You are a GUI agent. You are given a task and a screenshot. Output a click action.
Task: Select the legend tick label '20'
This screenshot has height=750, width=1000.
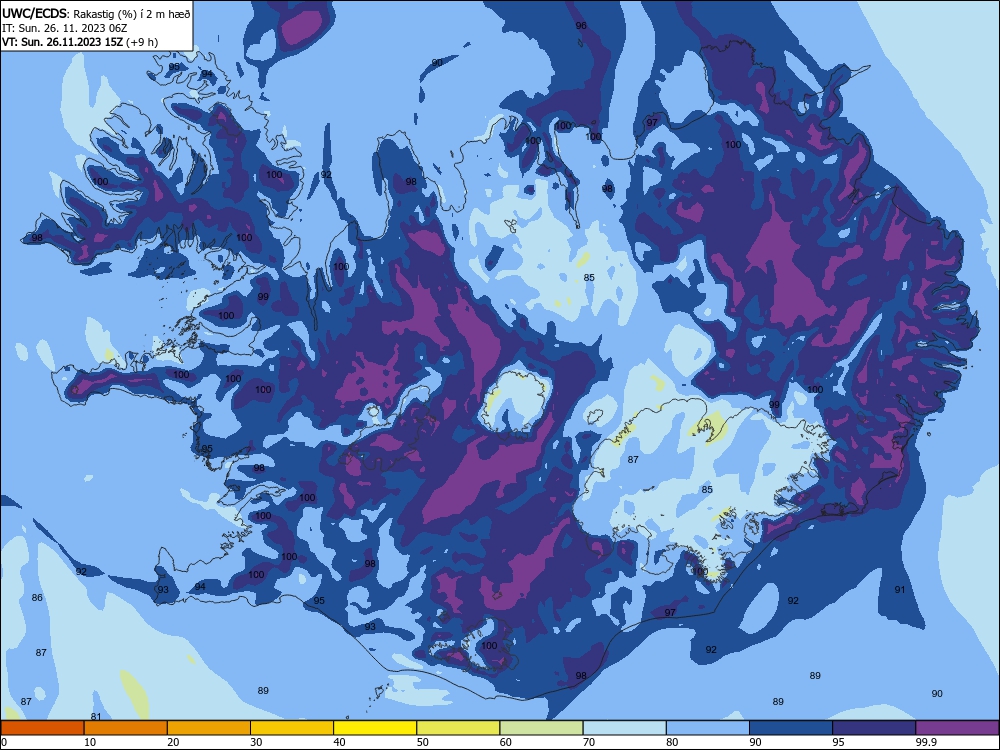point(173,742)
